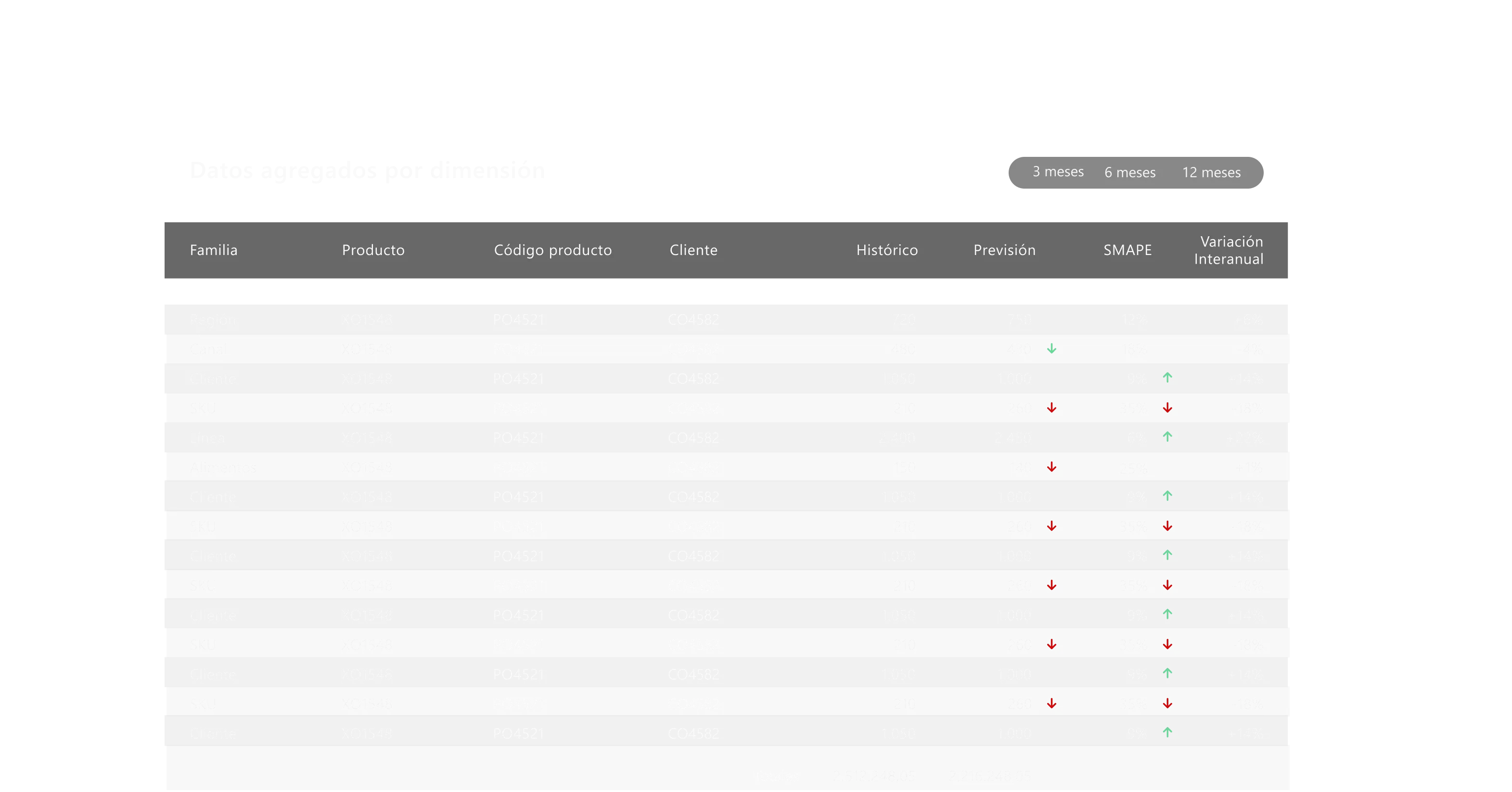This screenshot has width=1512, height=792.
Task: Click the Código producto column header
Action: [552, 250]
